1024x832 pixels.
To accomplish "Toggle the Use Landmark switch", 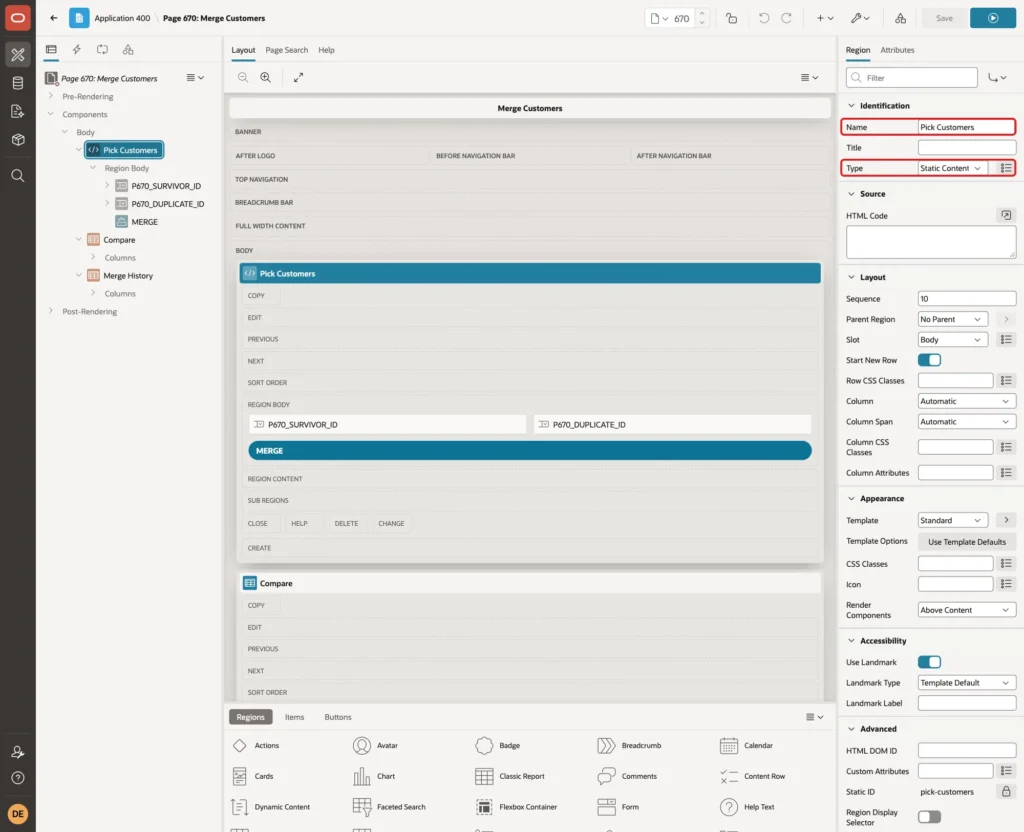I will pos(929,662).
